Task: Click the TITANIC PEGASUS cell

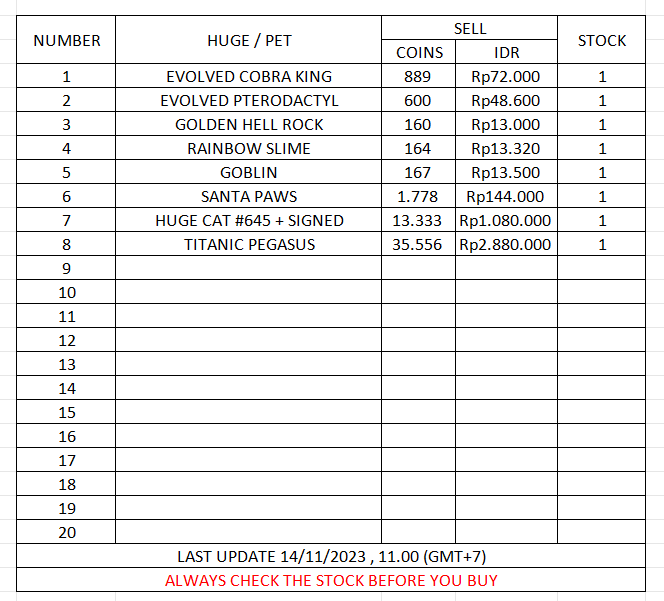Action: (249, 244)
